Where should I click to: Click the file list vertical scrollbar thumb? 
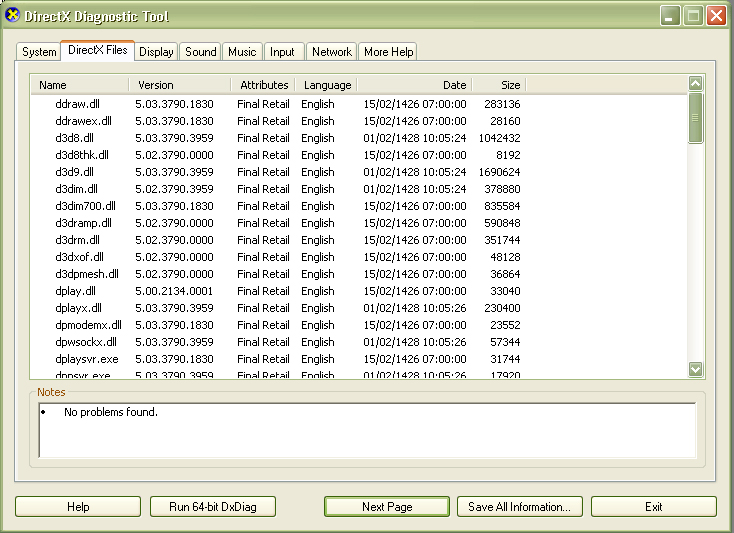coord(695,118)
